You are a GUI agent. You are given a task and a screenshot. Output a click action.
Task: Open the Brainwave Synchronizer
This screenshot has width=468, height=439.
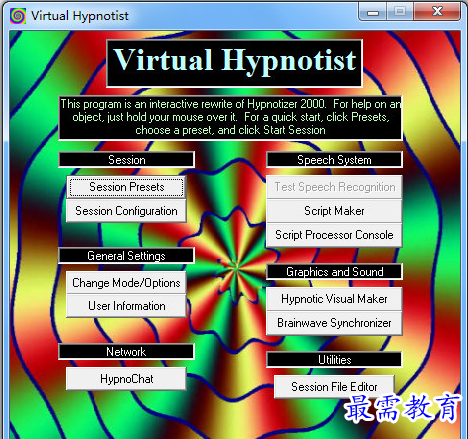(x=334, y=323)
